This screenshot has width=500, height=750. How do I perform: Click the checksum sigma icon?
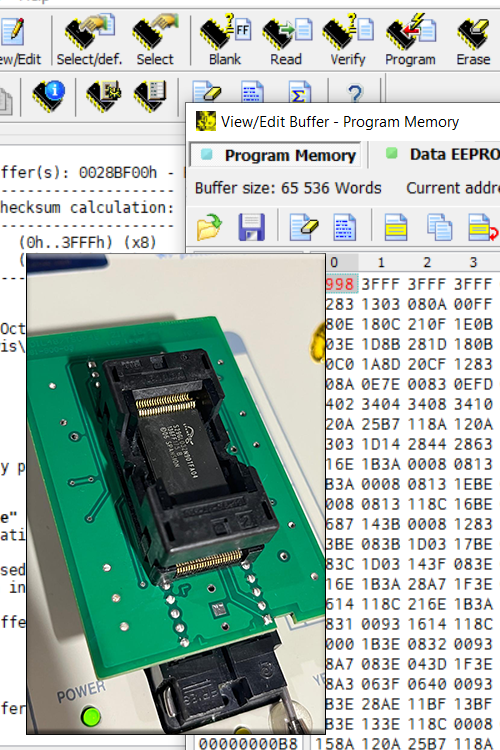pyautogui.click(x=300, y=92)
